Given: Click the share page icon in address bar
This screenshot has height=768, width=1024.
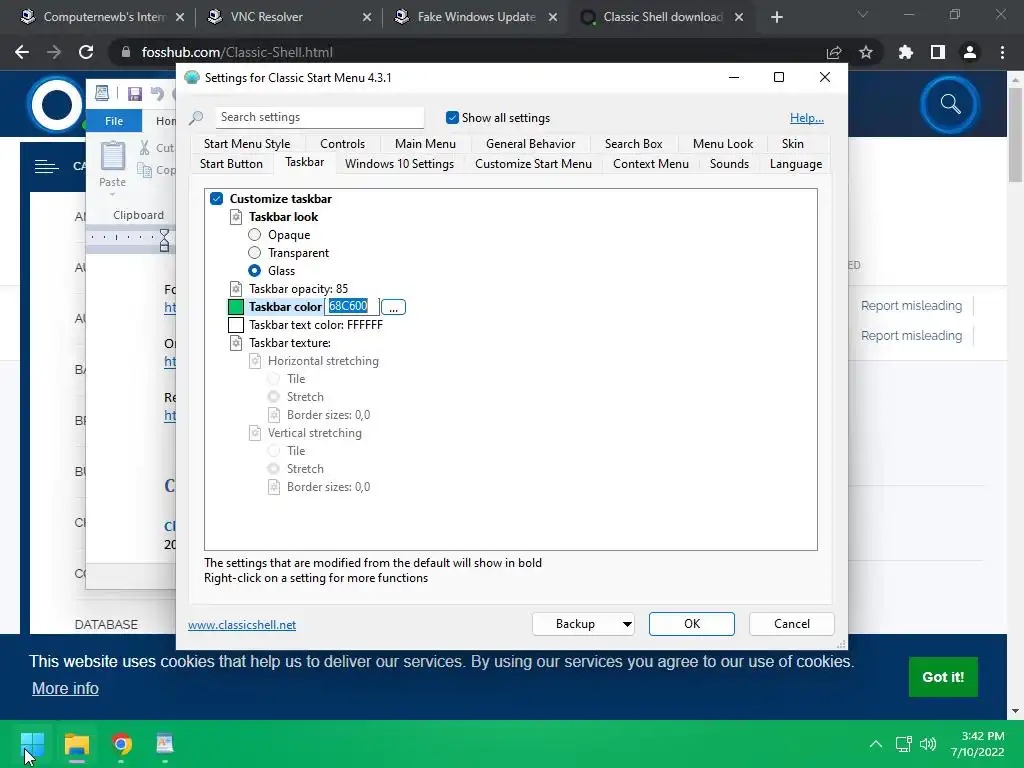Looking at the screenshot, I should tap(834, 52).
